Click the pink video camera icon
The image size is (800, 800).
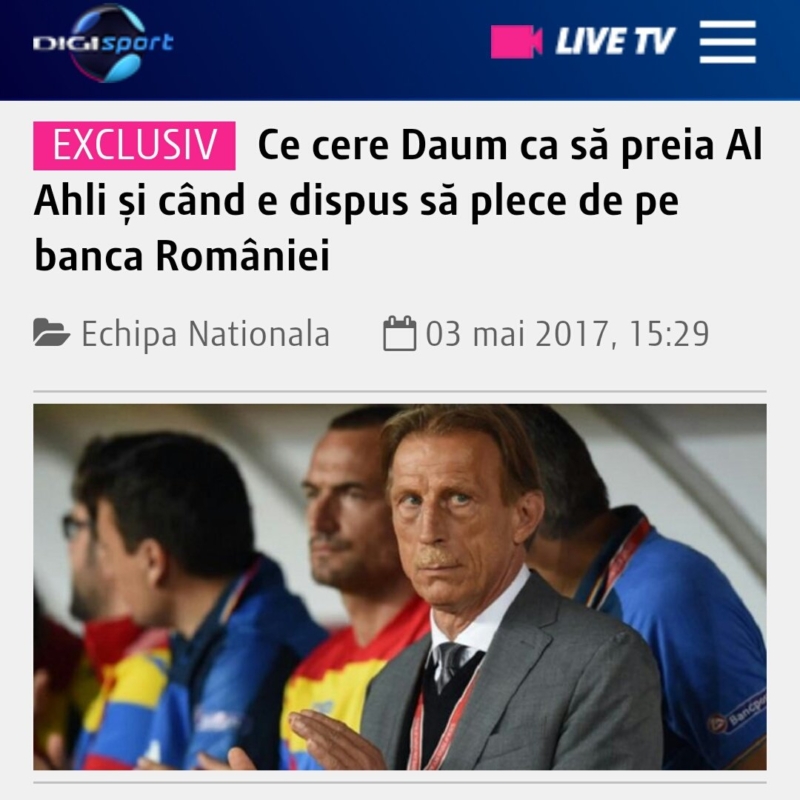[516, 41]
